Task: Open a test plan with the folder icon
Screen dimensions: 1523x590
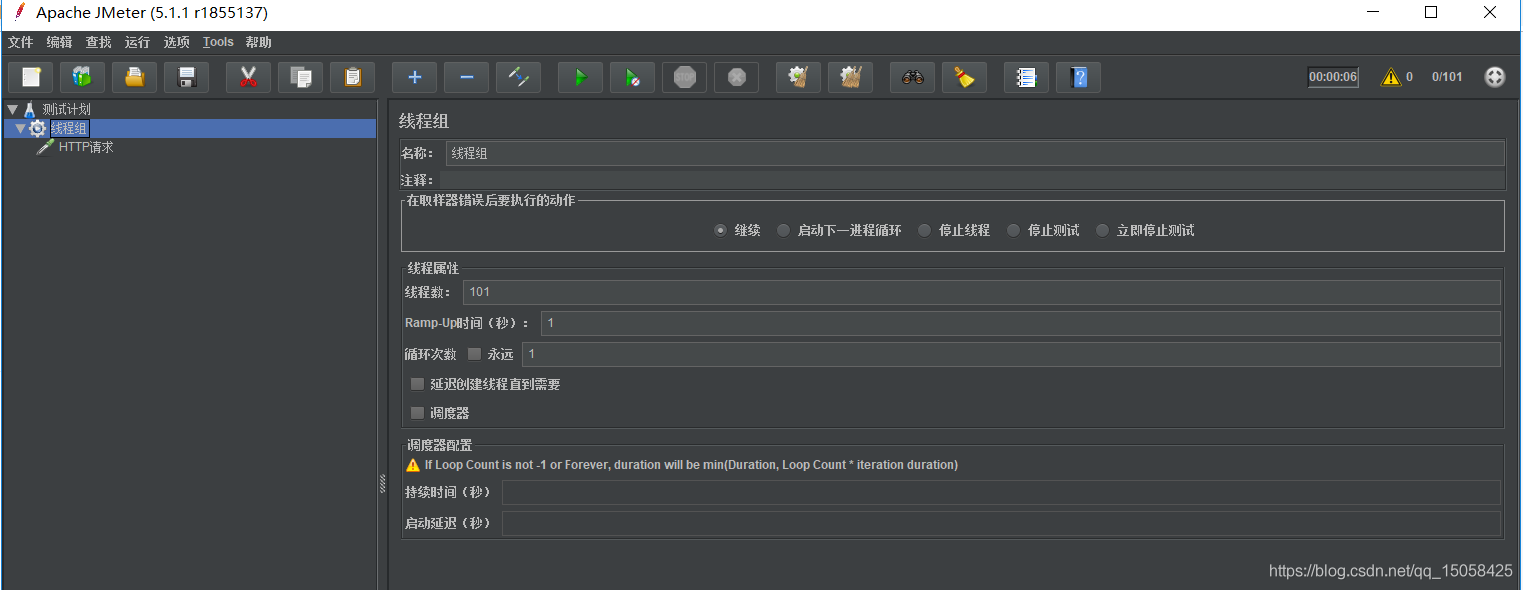Action: pyautogui.click(x=134, y=77)
